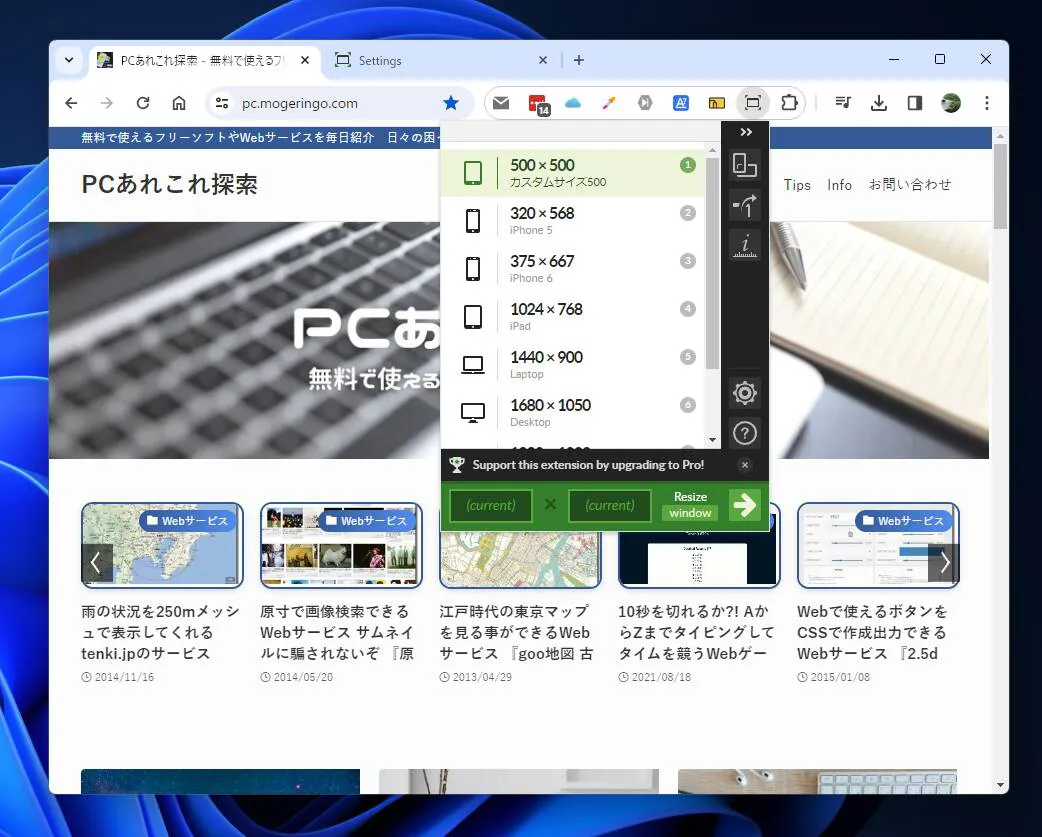Click the blue cloud extension icon
Image resolution: width=1042 pixels, height=837 pixels.
(x=573, y=103)
